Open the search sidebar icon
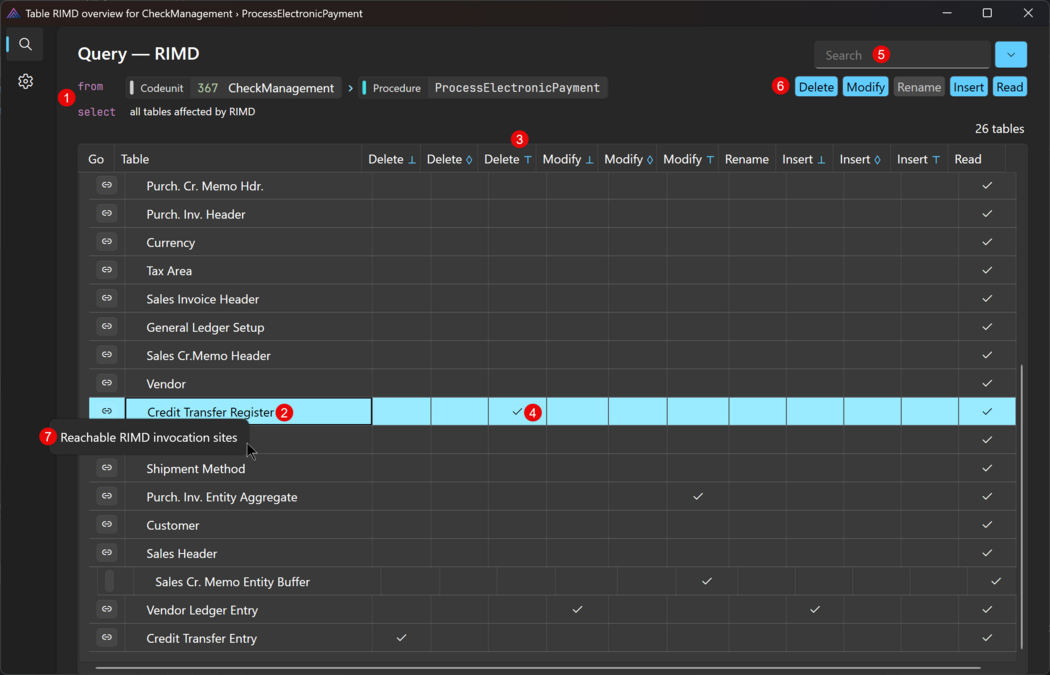The width and height of the screenshot is (1050, 675). (26, 45)
